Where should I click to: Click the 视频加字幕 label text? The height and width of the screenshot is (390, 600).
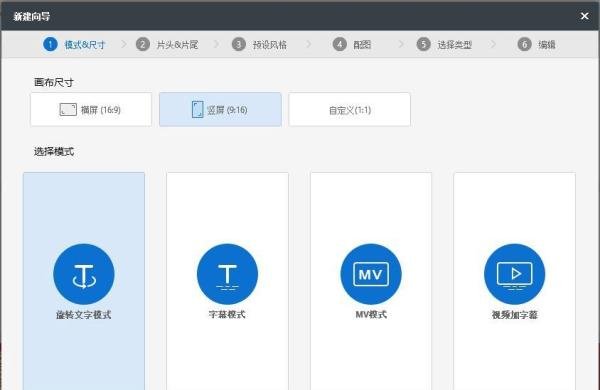click(515, 315)
